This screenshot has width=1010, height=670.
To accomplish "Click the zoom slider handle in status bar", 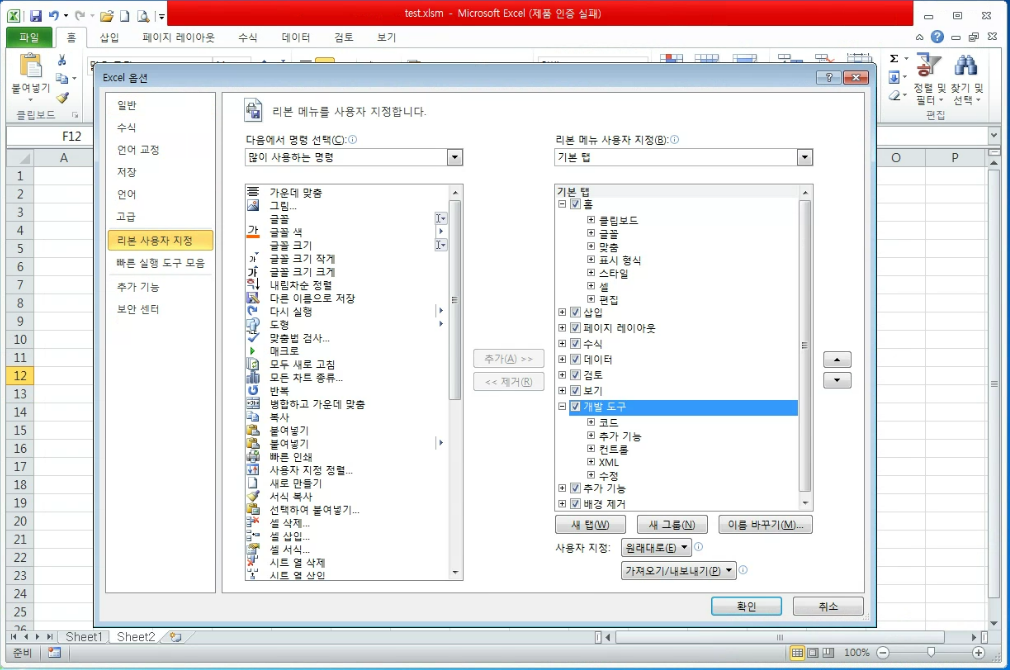I will pyautogui.click(x=931, y=653).
